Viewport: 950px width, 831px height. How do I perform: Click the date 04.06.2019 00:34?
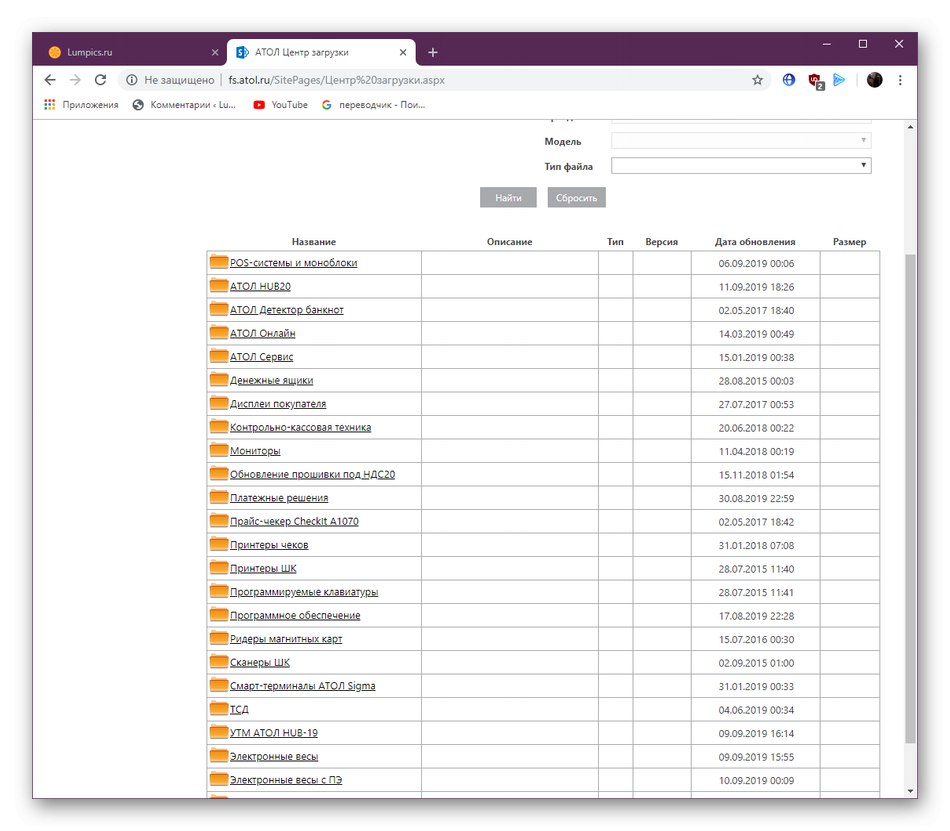[x=756, y=710]
